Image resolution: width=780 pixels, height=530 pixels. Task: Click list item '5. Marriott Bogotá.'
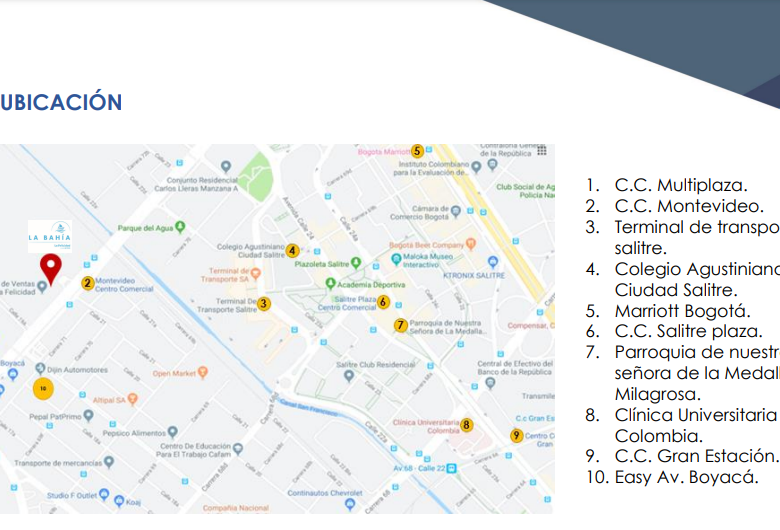point(668,311)
